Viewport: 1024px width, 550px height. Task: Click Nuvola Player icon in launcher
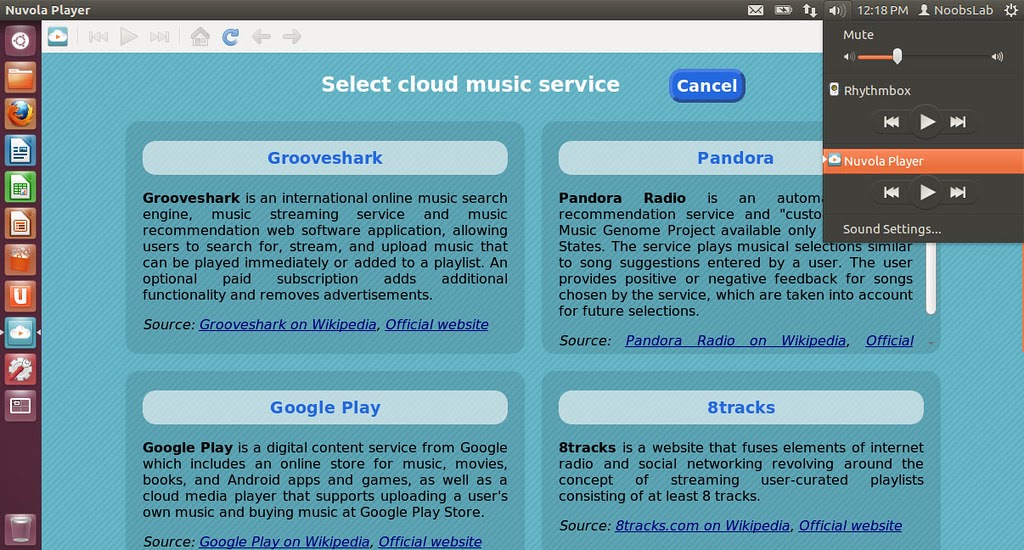pyautogui.click(x=20, y=333)
